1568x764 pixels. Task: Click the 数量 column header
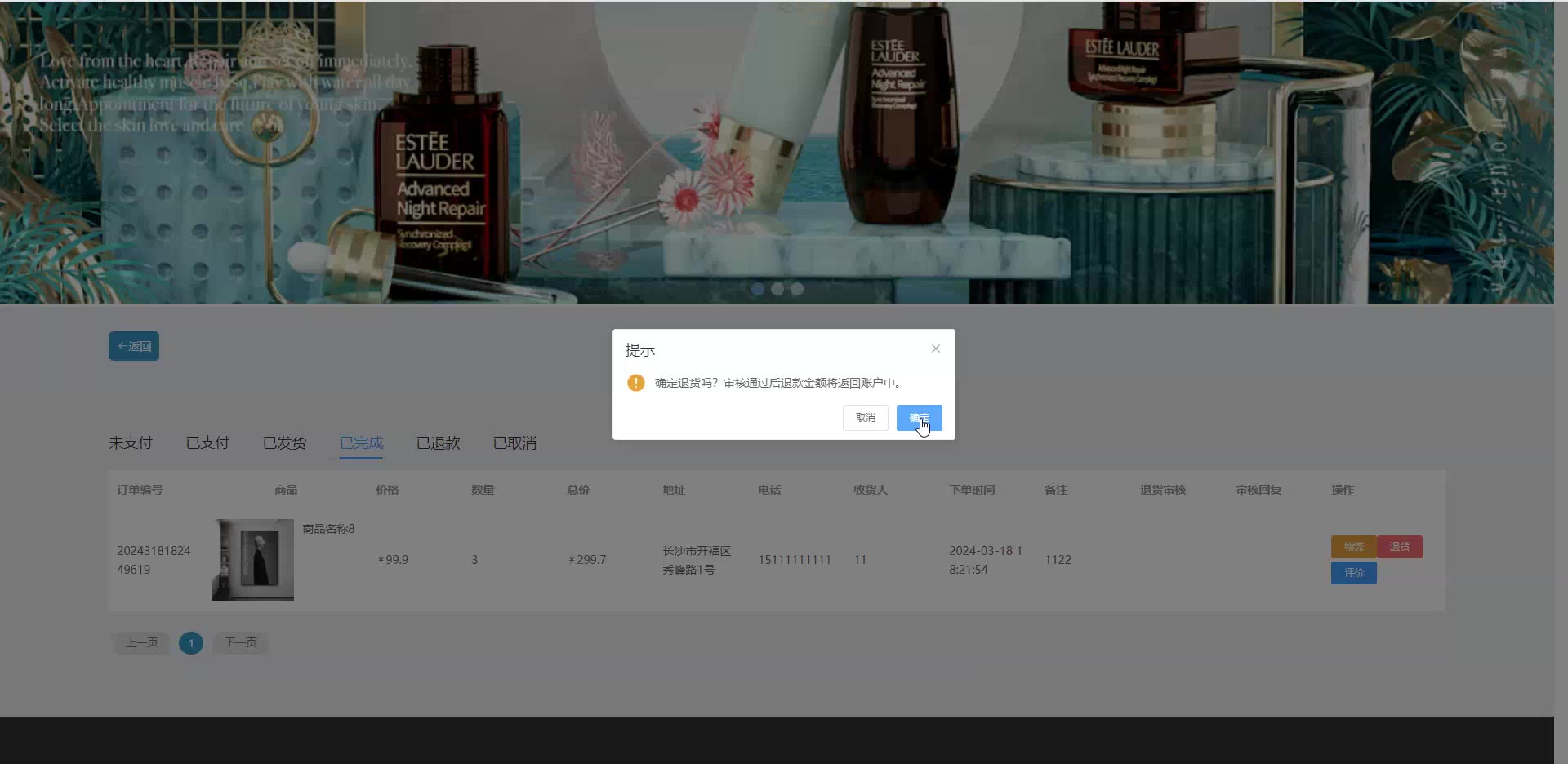[483, 490]
